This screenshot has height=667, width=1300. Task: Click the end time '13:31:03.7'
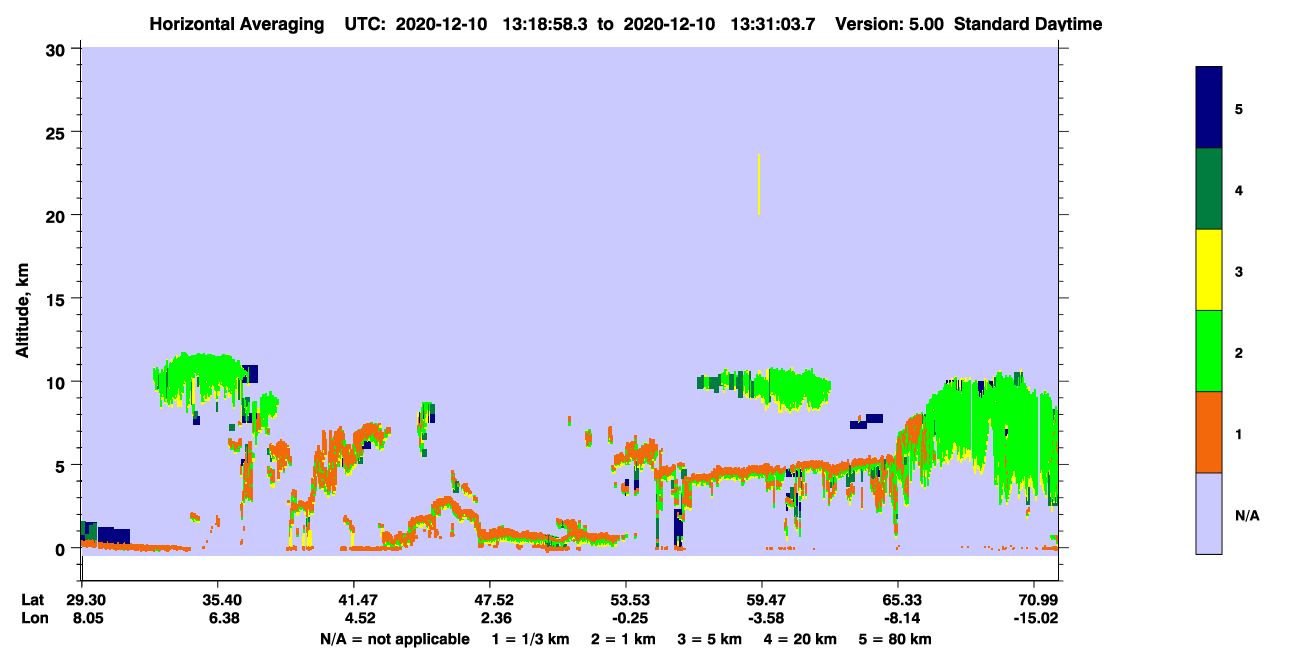[x=774, y=24]
